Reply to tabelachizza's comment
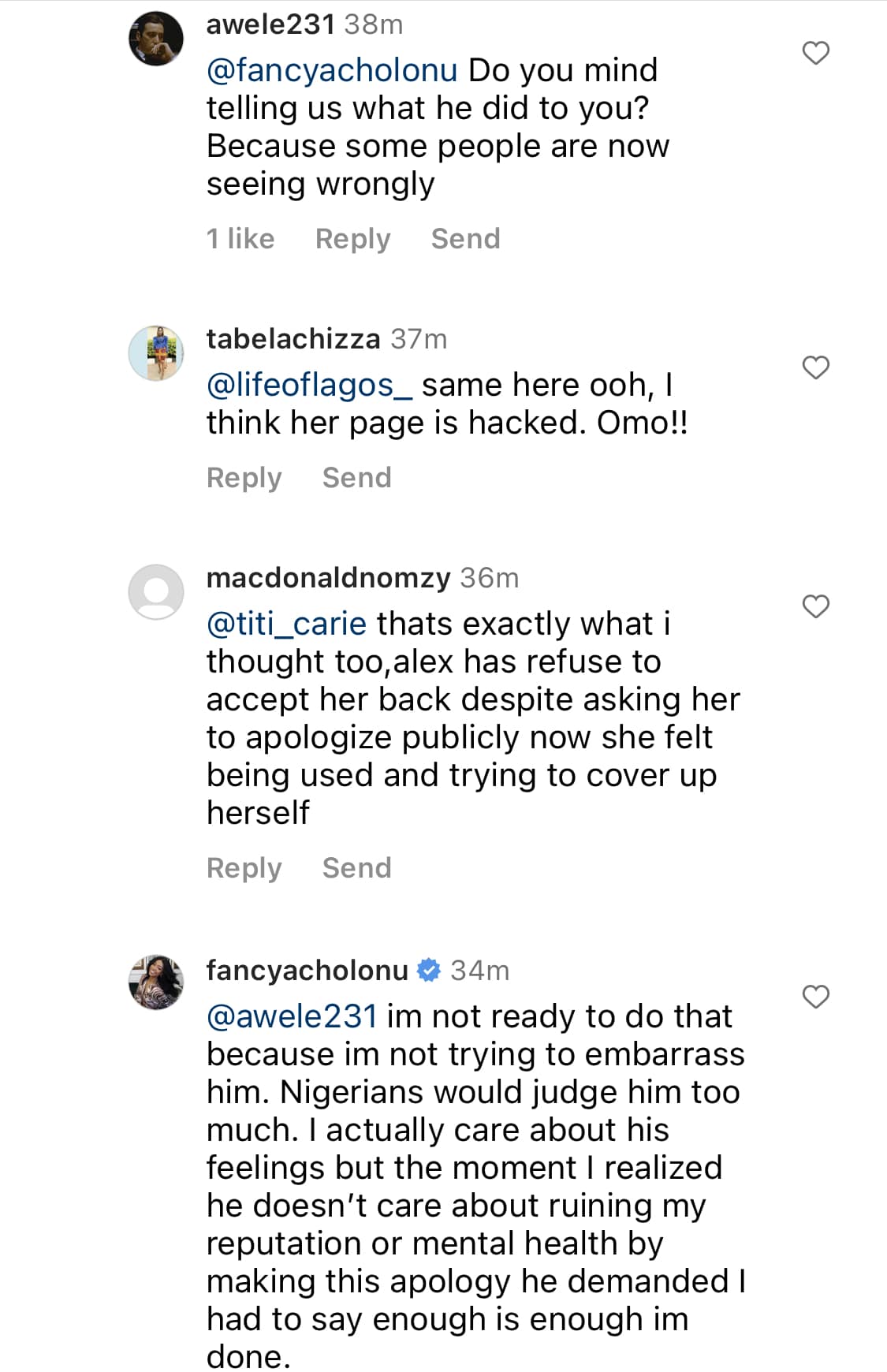 [244, 478]
